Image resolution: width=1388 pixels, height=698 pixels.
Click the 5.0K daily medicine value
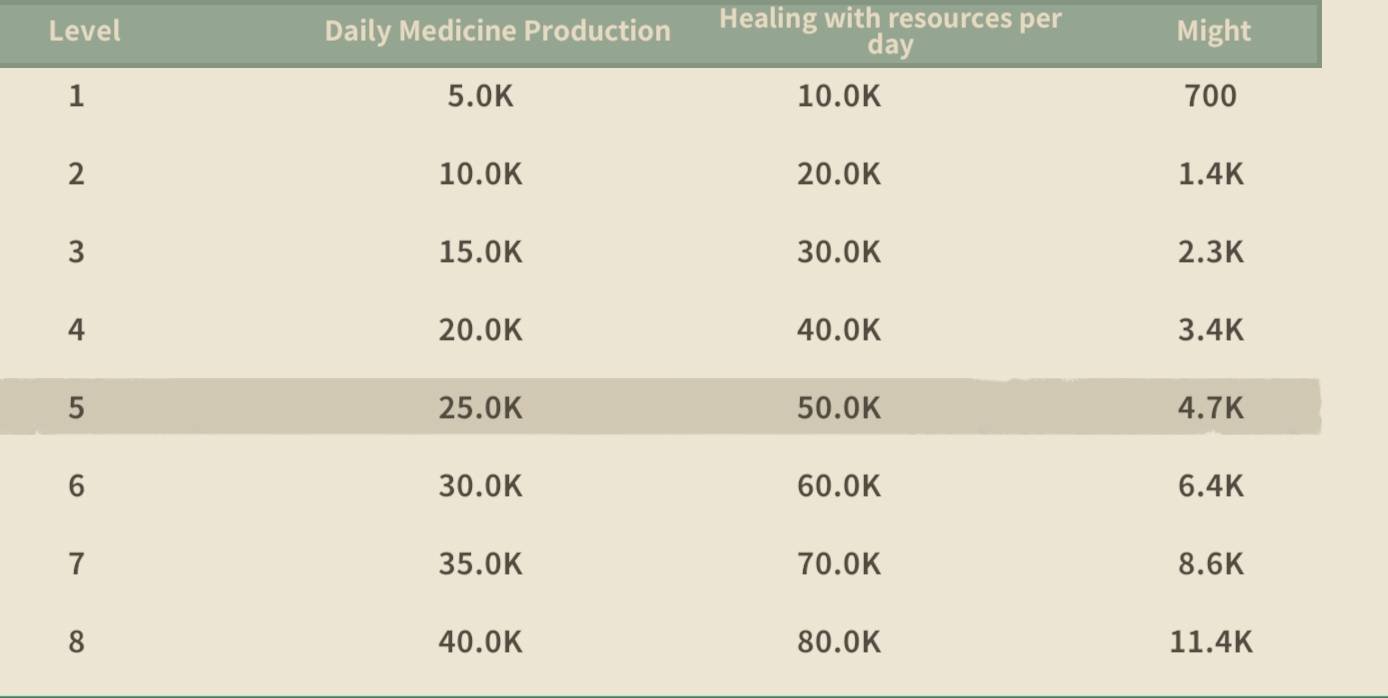coord(480,96)
